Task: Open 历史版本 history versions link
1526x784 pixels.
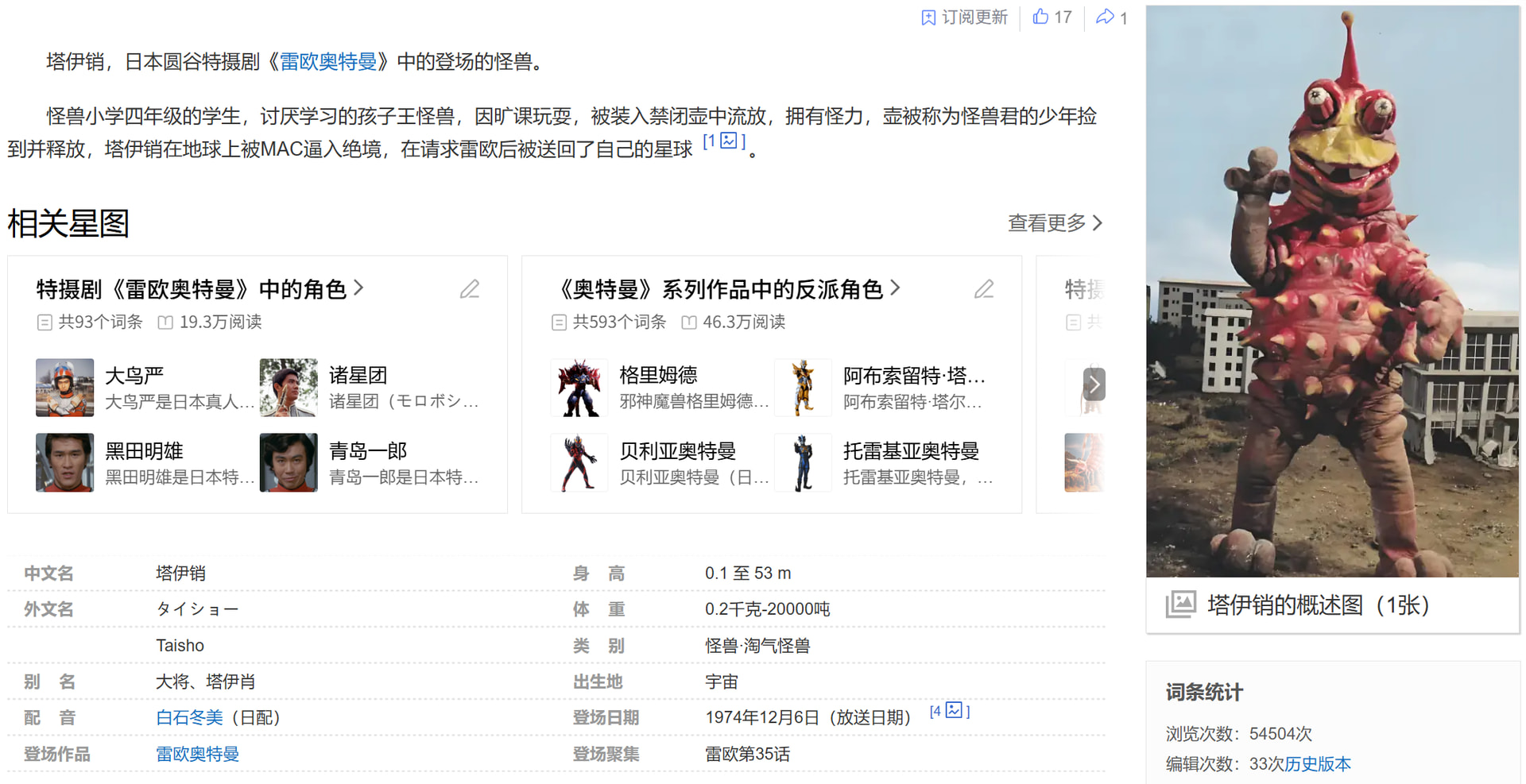Action: point(1318,764)
